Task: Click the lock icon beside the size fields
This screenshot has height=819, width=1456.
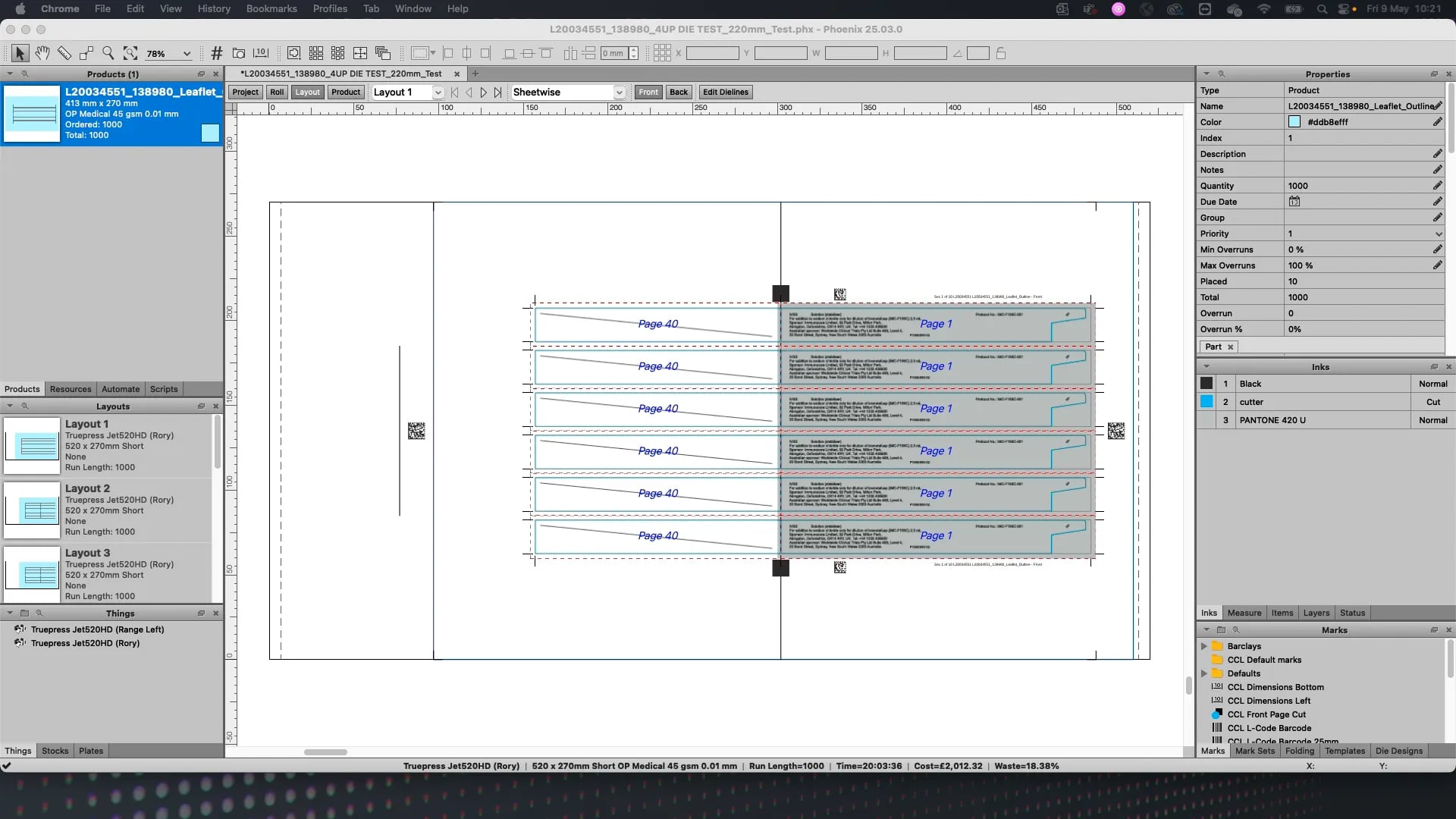Action: [1001, 53]
